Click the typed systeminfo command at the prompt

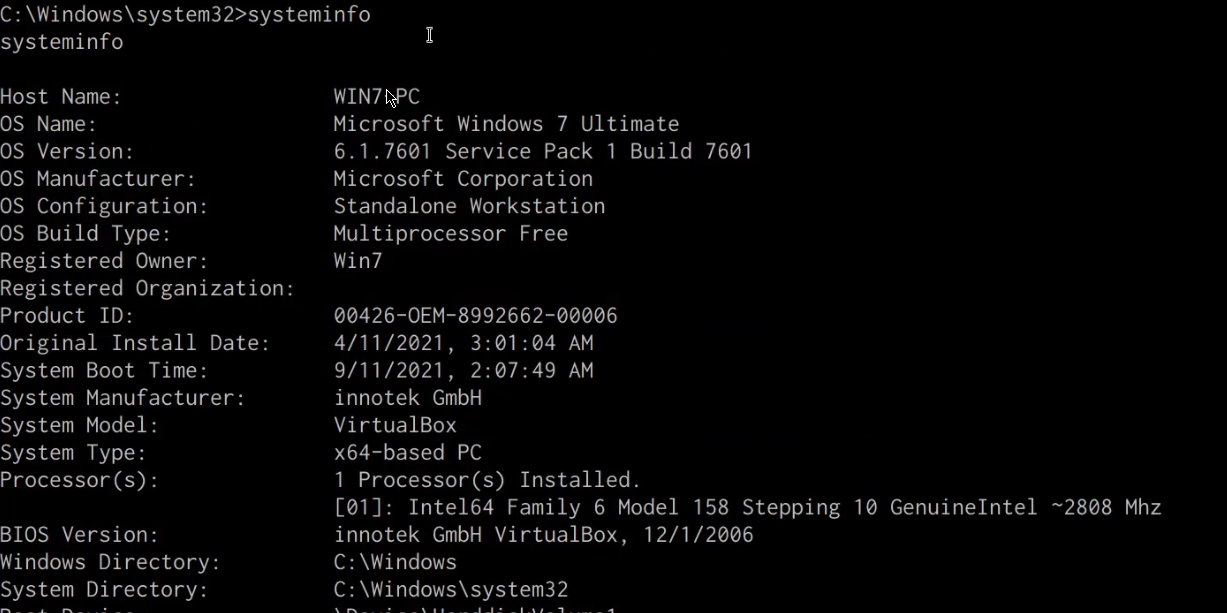coord(308,15)
